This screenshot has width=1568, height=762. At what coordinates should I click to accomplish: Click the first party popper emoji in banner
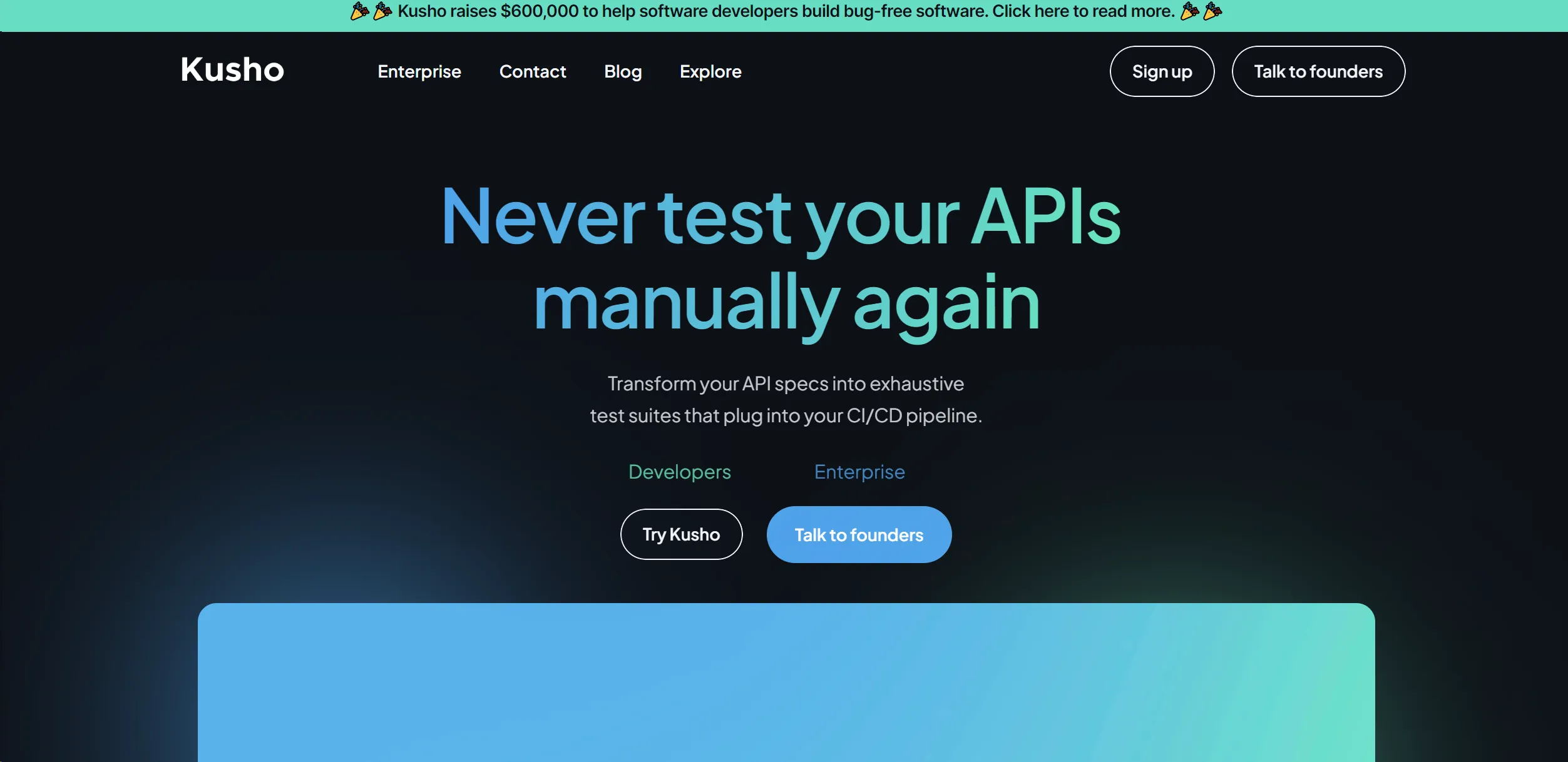coord(359,11)
